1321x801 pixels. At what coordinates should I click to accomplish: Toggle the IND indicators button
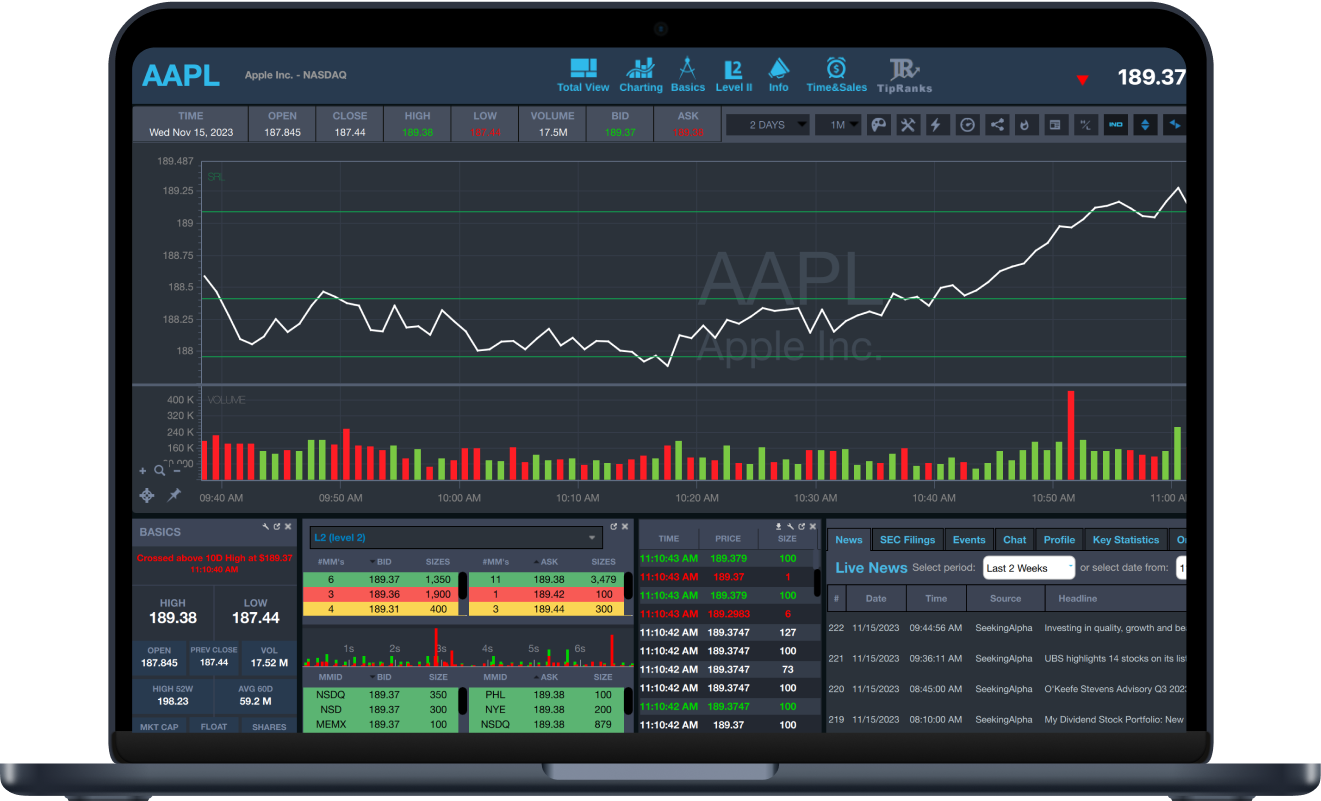tap(1115, 125)
